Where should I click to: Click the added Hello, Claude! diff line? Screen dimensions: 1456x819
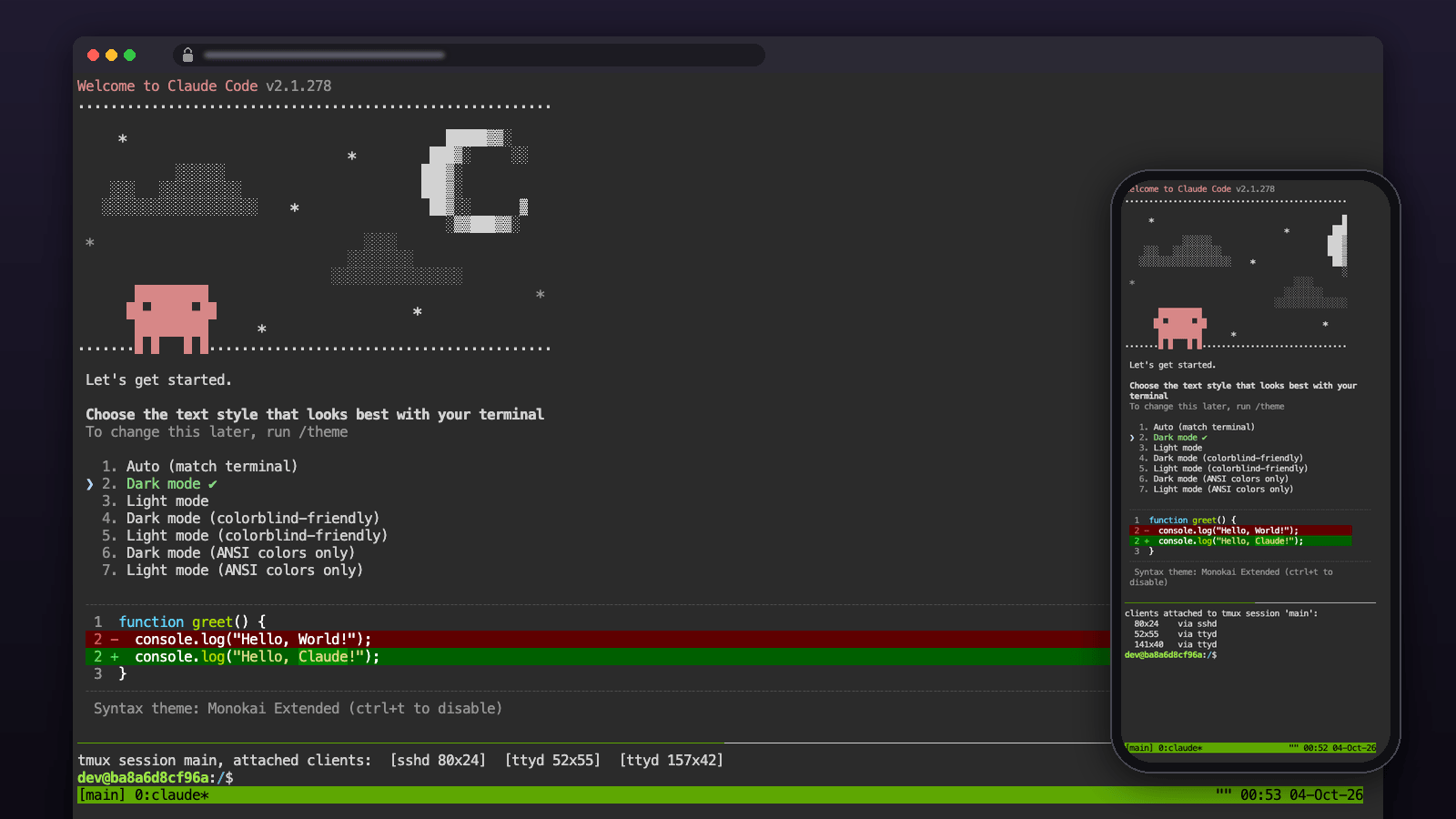tap(597, 656)
